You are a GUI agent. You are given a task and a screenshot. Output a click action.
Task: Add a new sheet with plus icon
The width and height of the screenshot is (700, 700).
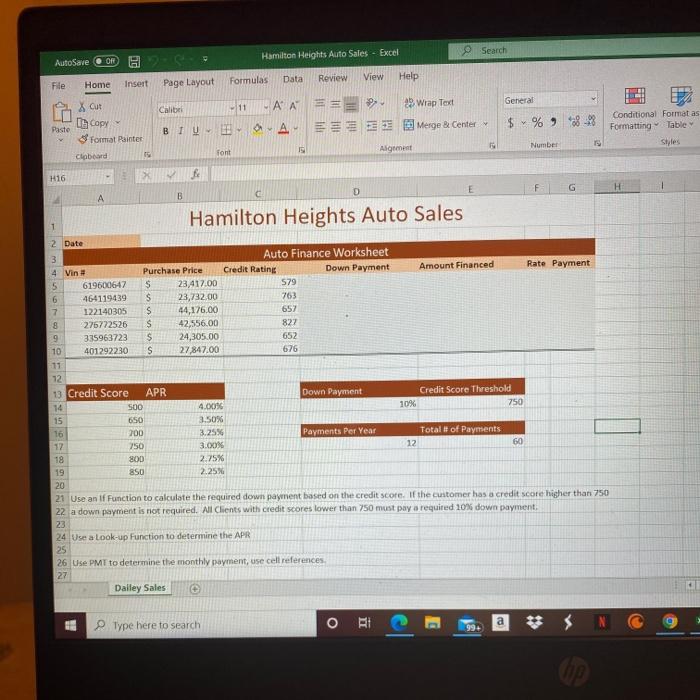(195, 589)
